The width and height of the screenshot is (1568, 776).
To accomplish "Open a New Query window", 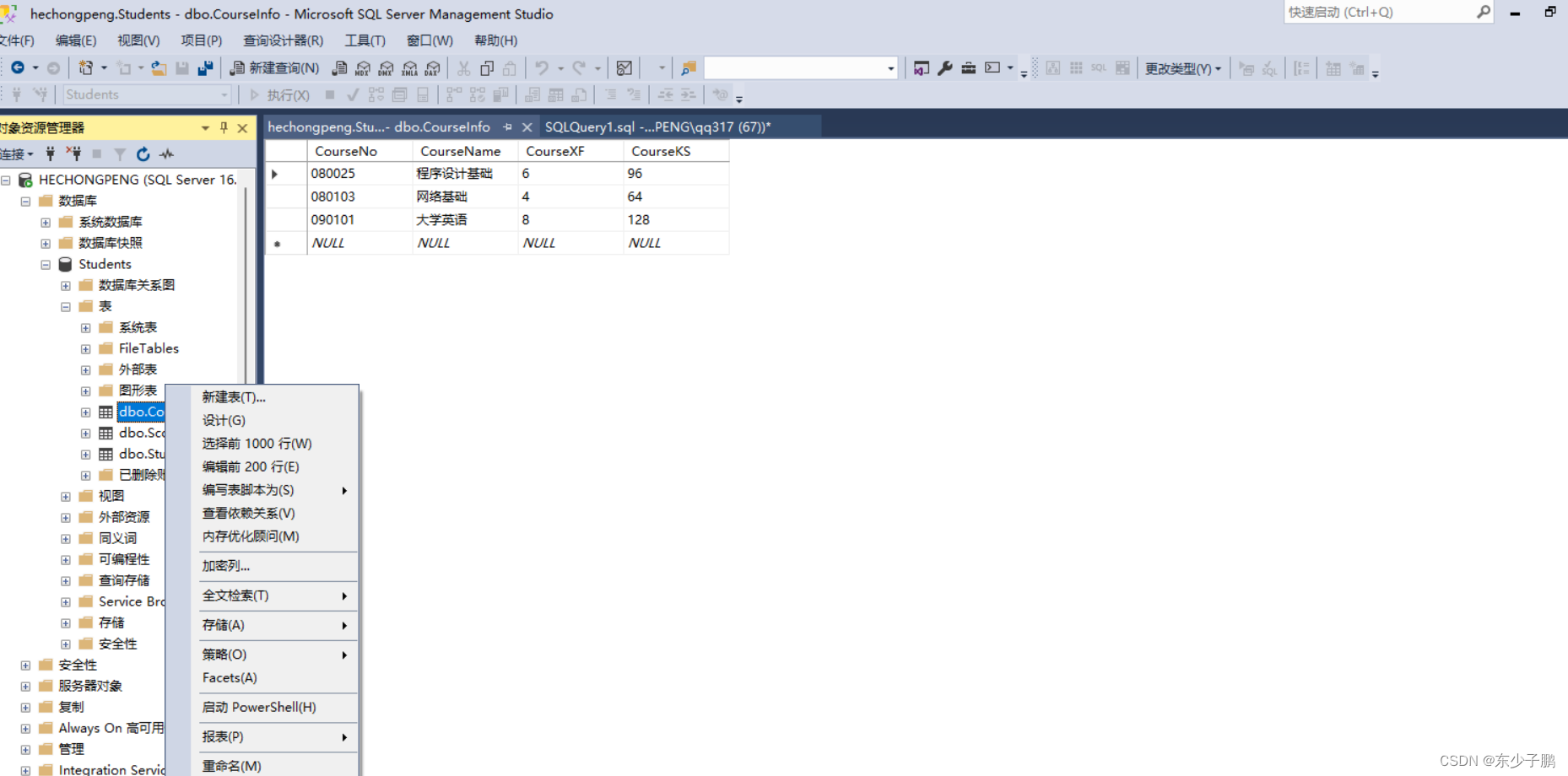I will click(x=274, y=67).
